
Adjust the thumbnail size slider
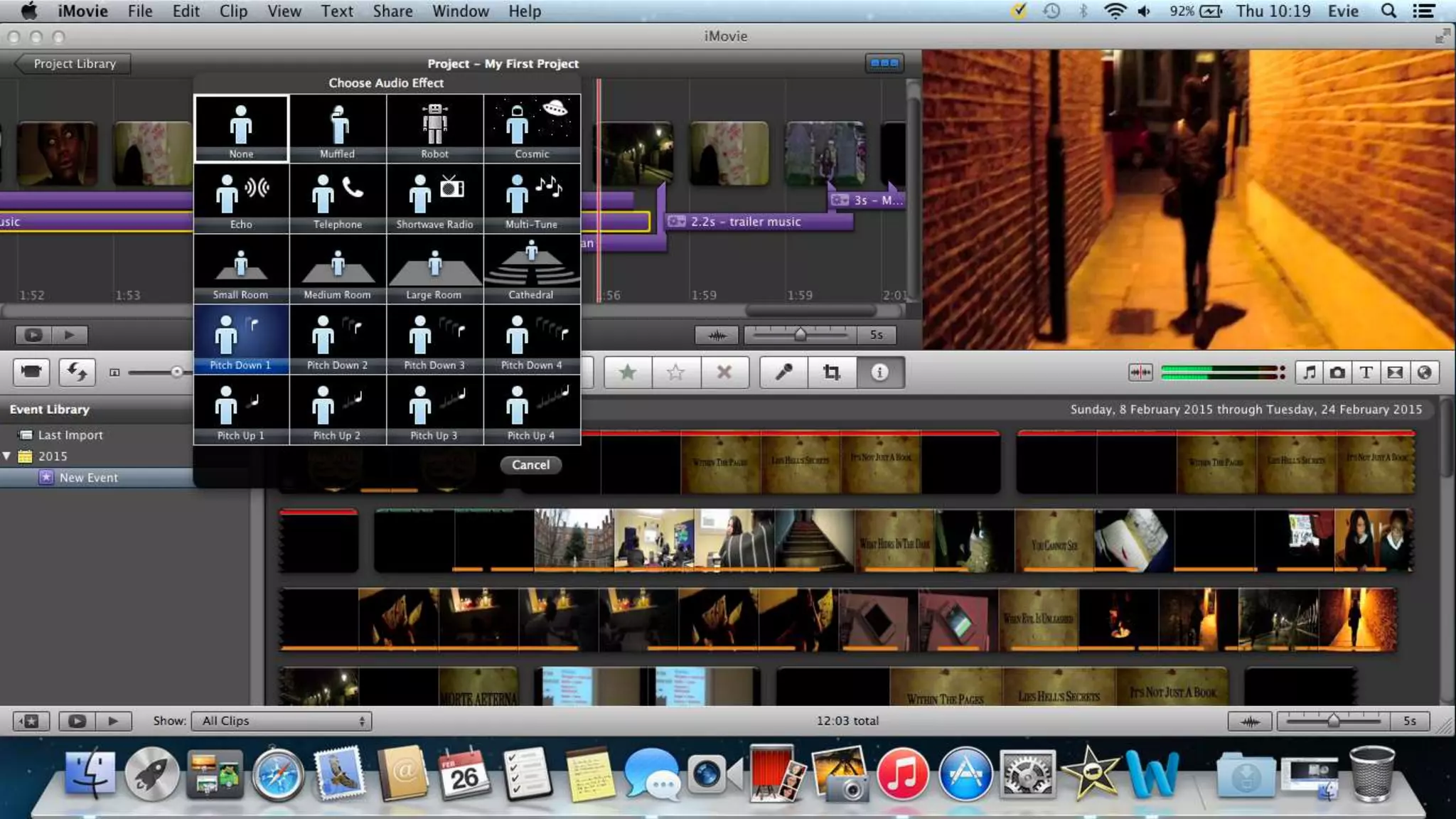click(x=176, y=372)
